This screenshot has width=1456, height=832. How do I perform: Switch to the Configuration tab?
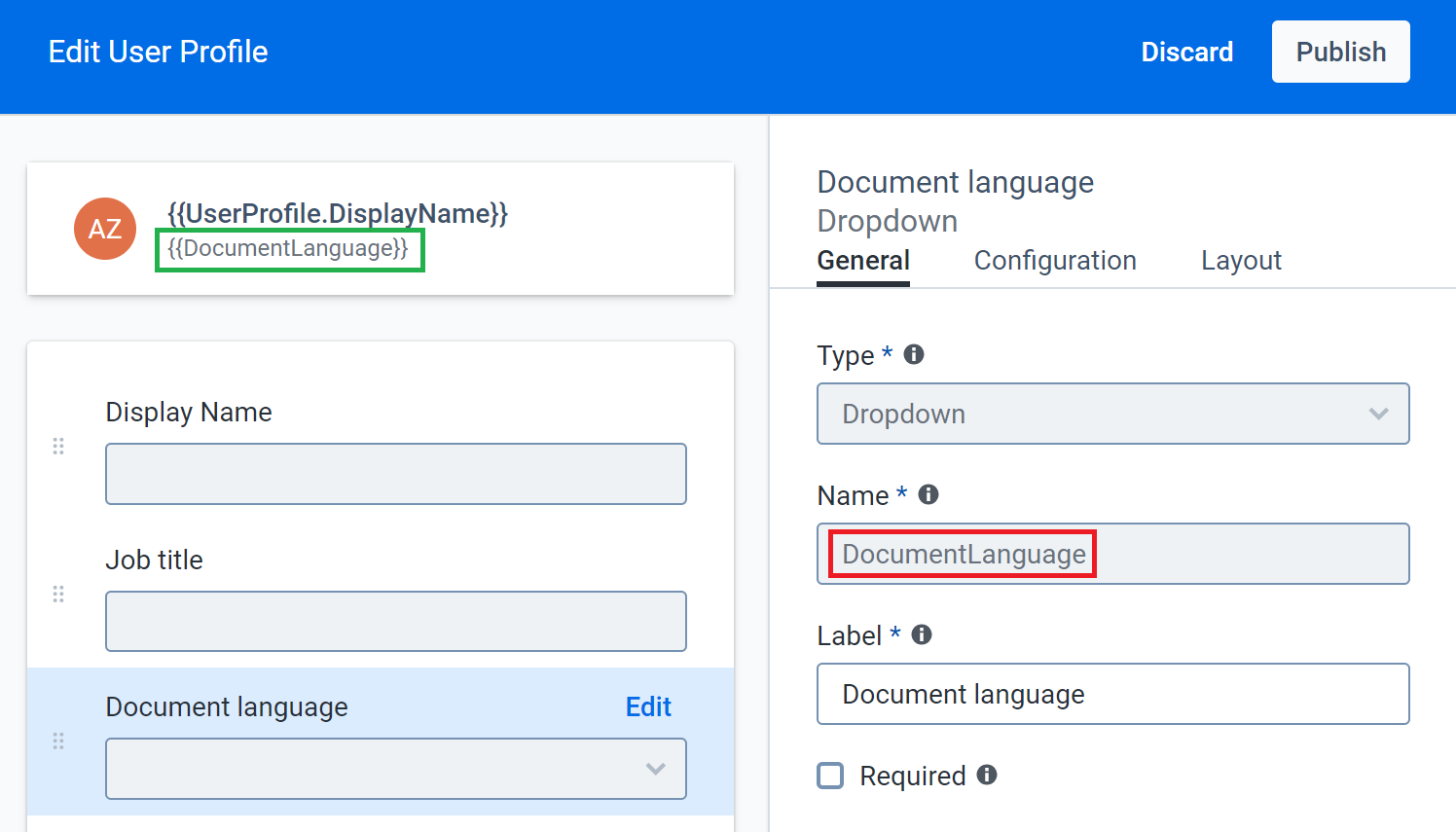tap(1055, 260)
